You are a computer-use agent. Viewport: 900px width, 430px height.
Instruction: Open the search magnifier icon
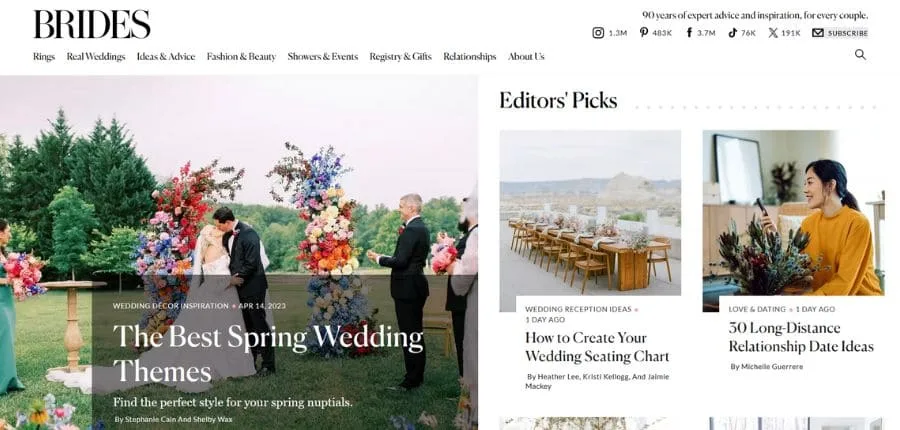(x=860, y=55)
